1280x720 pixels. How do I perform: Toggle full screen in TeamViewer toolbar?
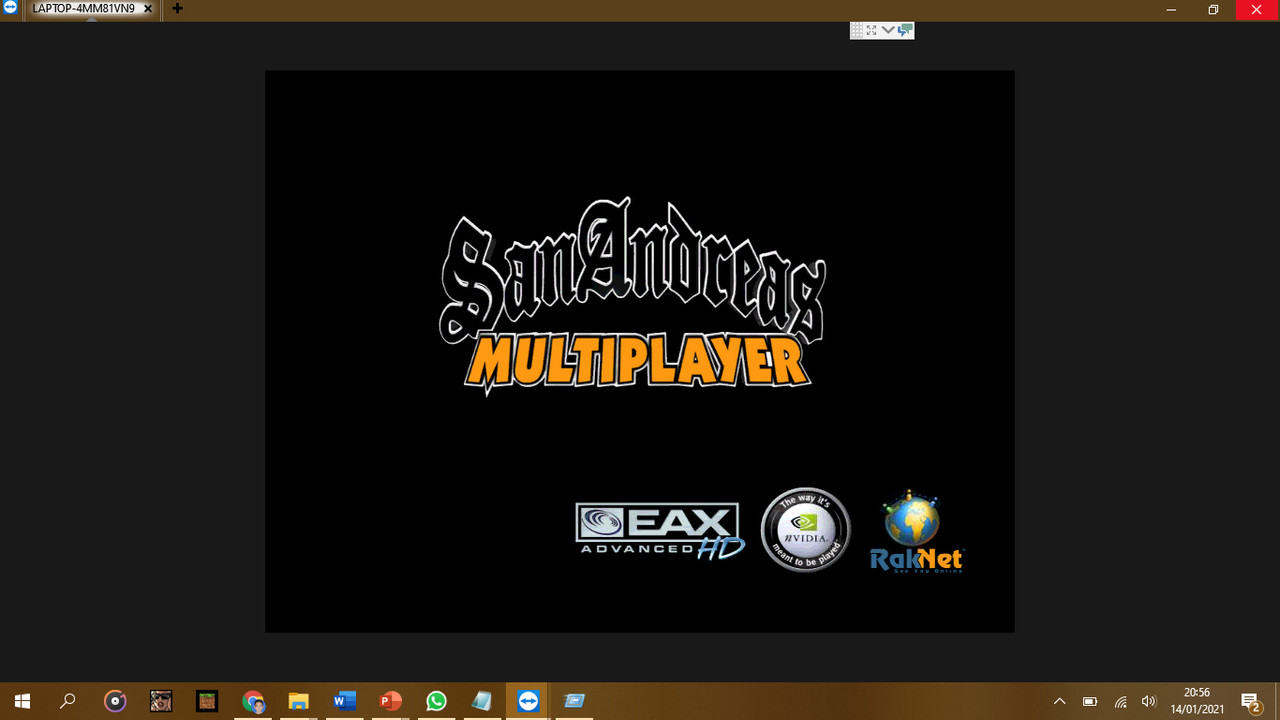[872, 31]
